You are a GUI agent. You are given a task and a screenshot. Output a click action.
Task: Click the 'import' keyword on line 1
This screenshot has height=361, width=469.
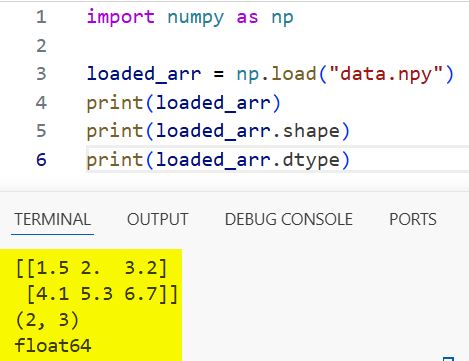pyautogui.click(x=121, y=17)
